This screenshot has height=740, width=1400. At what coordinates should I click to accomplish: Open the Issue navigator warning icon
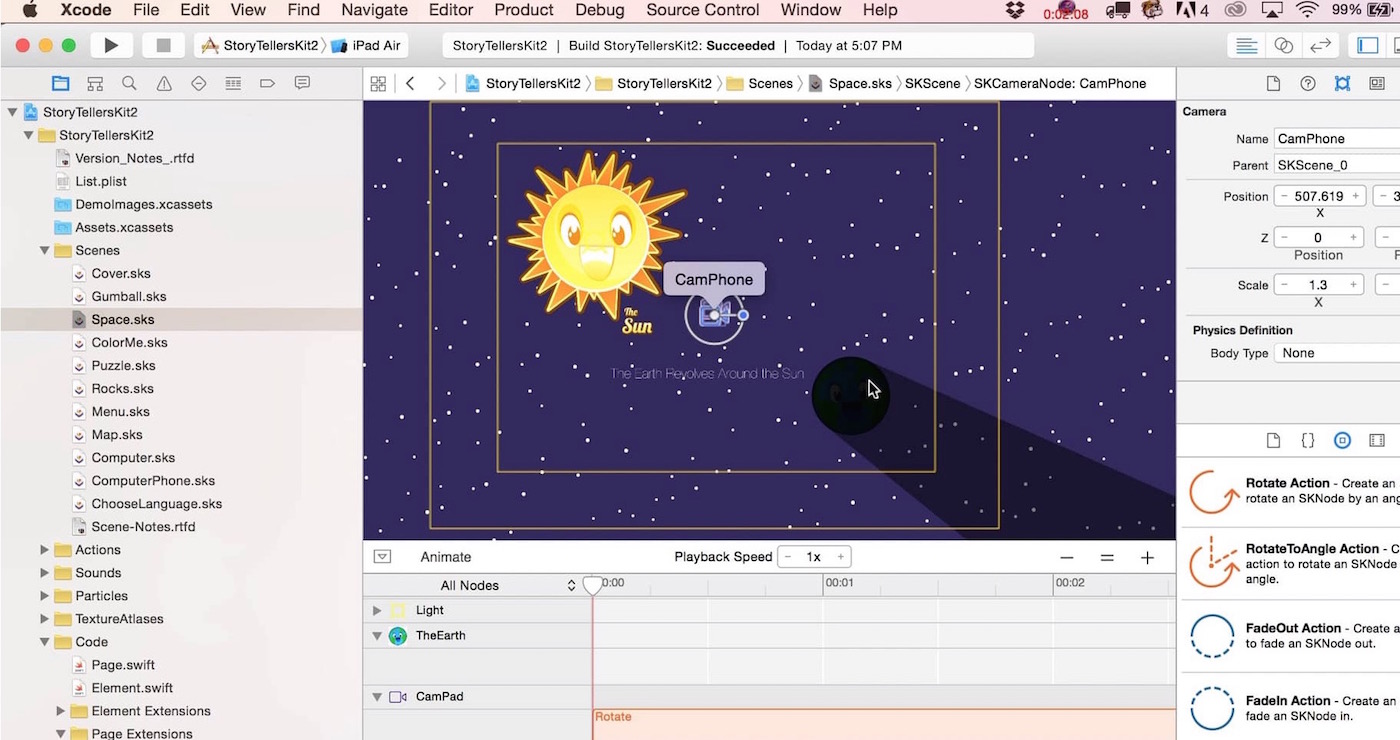[164, 83]
